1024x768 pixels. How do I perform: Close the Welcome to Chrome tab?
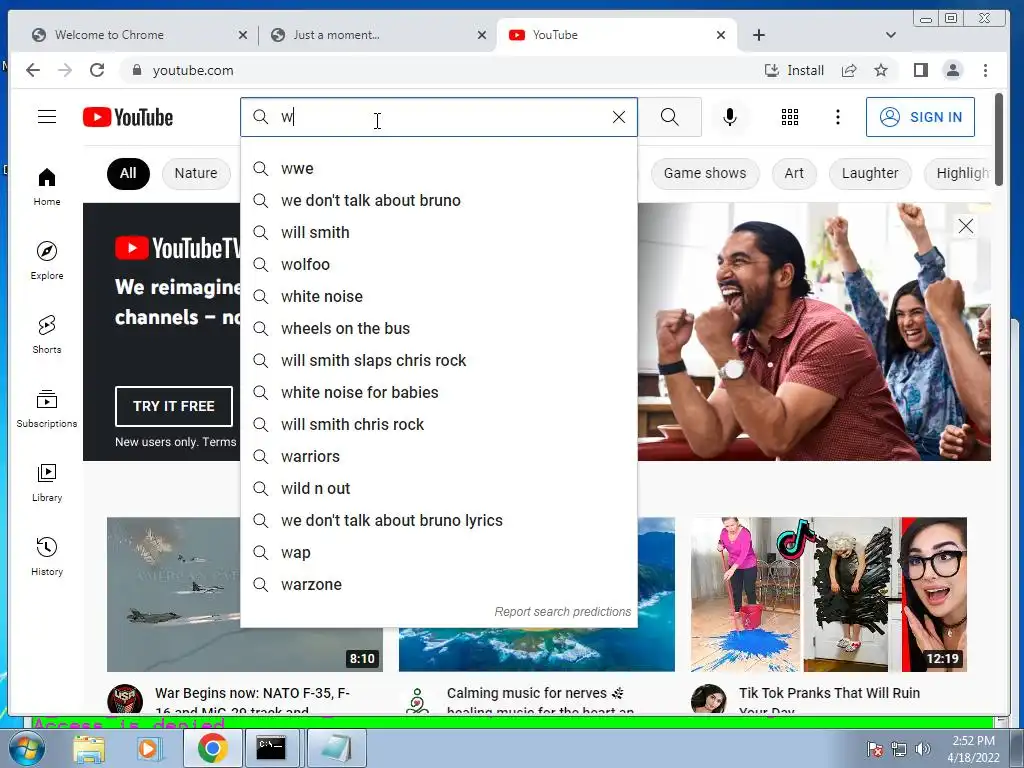[242, 35]
